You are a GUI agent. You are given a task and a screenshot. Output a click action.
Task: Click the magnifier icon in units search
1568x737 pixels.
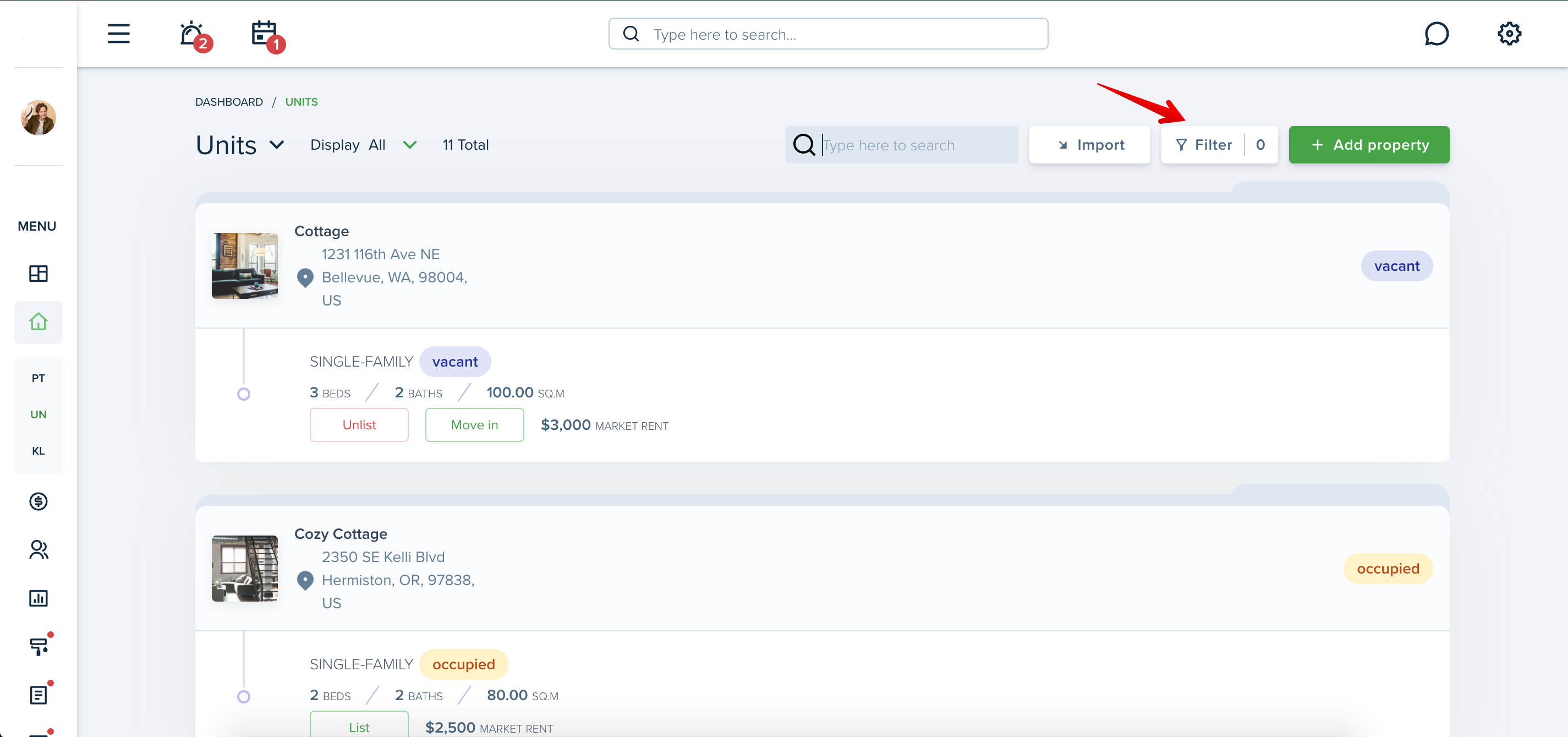click(x=803, y=145)
